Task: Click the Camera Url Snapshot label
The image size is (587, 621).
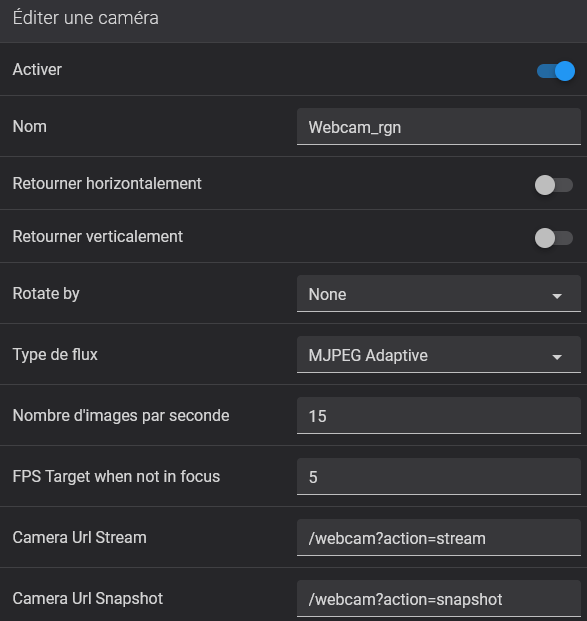Action: point(88,598)
